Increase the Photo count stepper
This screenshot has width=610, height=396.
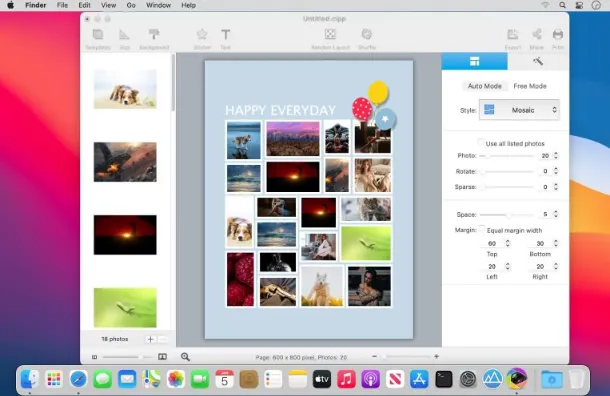pyautogui.click(x=556, y=153)
